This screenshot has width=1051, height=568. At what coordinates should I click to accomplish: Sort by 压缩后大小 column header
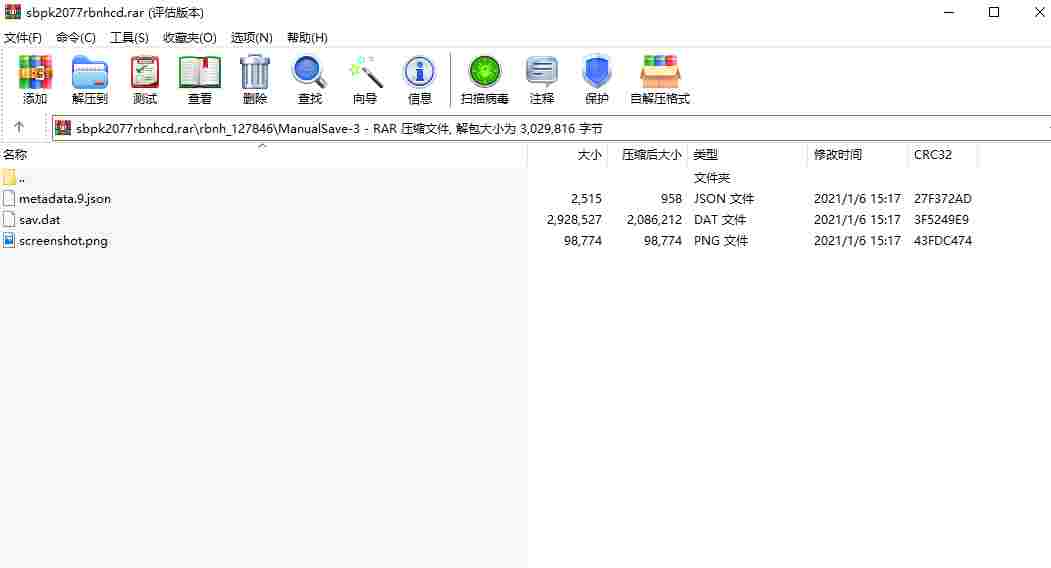652,154
